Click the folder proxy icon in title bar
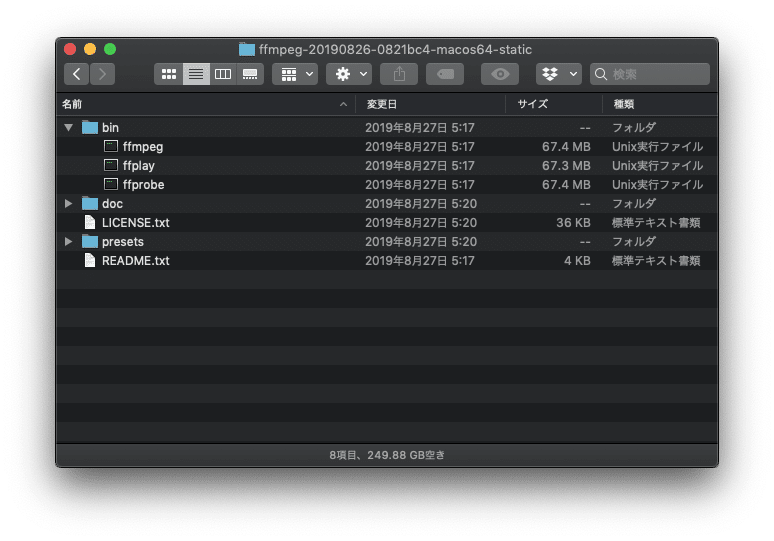This screenshot has width=774, height=541. coord(247,49)
